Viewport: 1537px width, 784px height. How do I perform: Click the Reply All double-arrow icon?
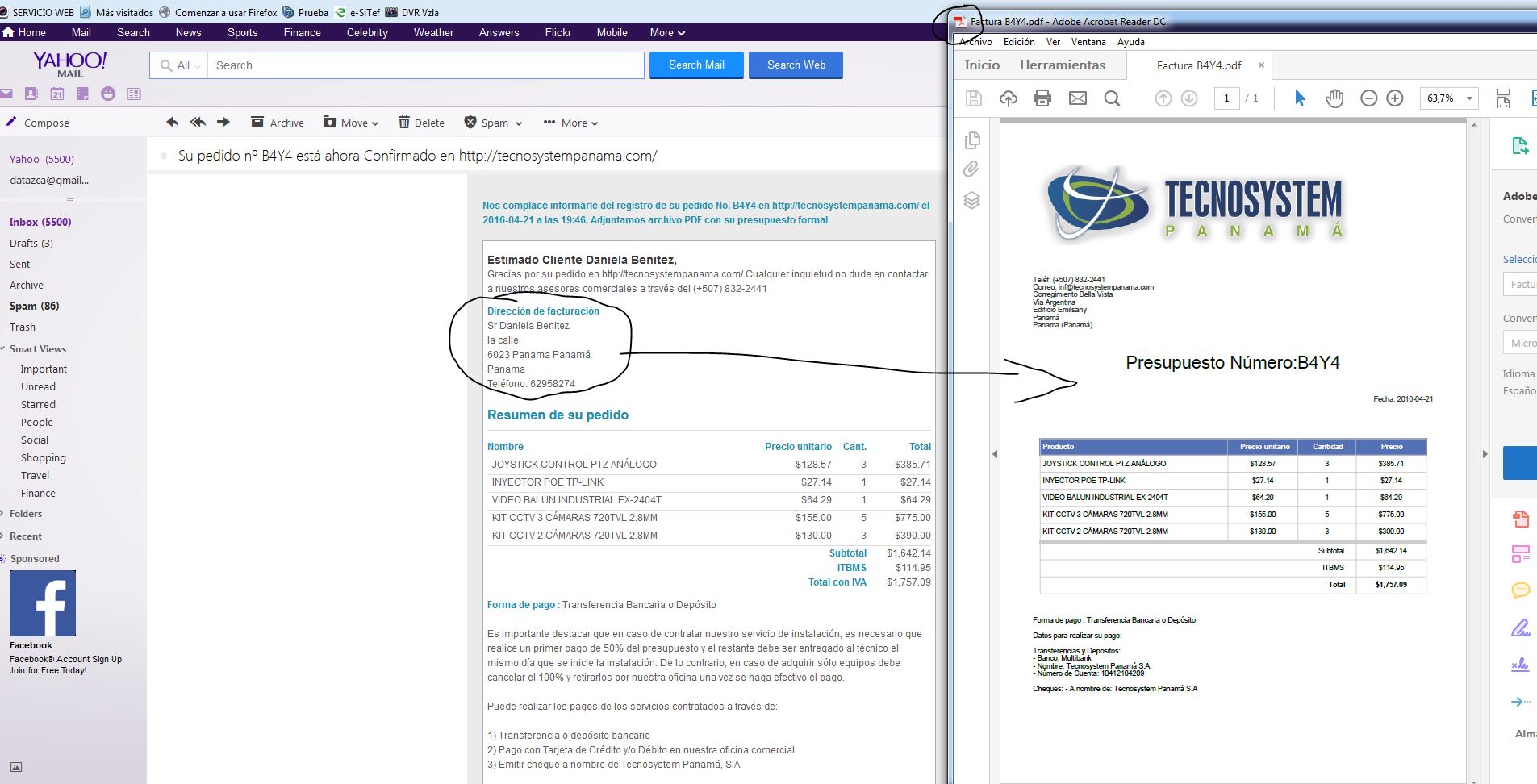[198, 123]
